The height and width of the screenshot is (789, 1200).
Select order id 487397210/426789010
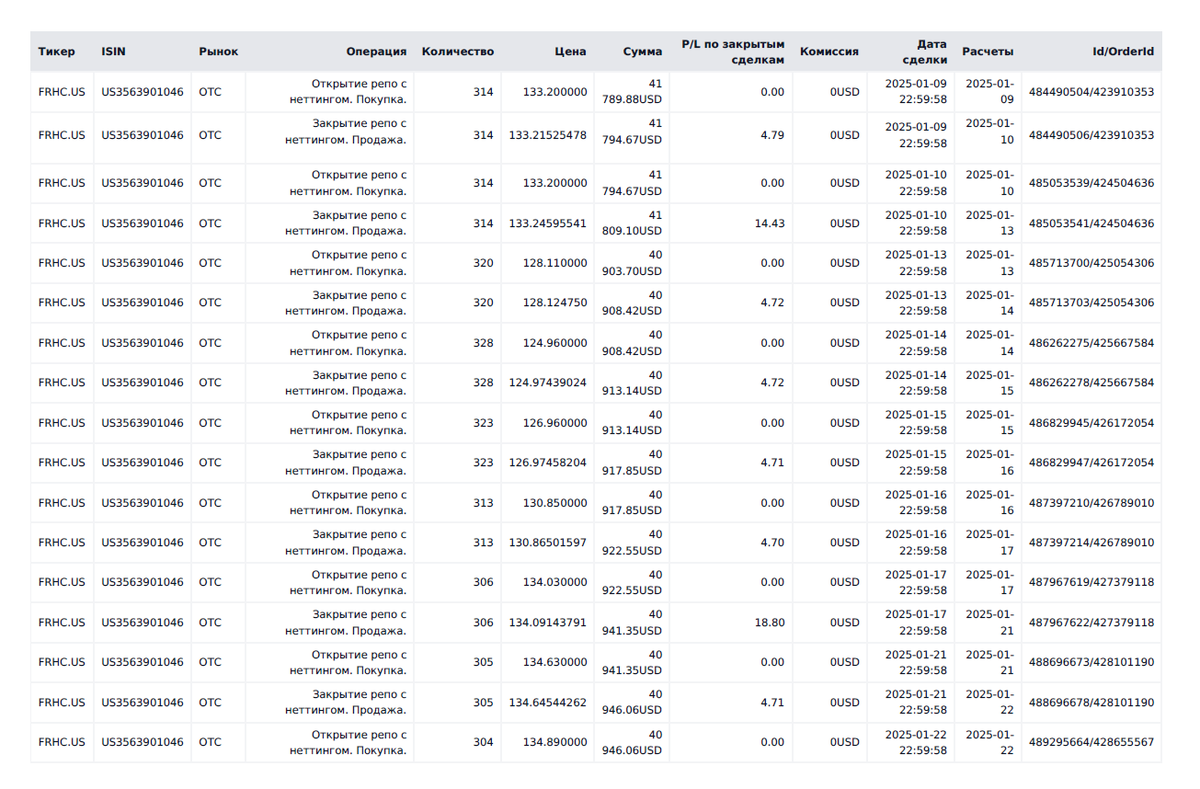1091,503
